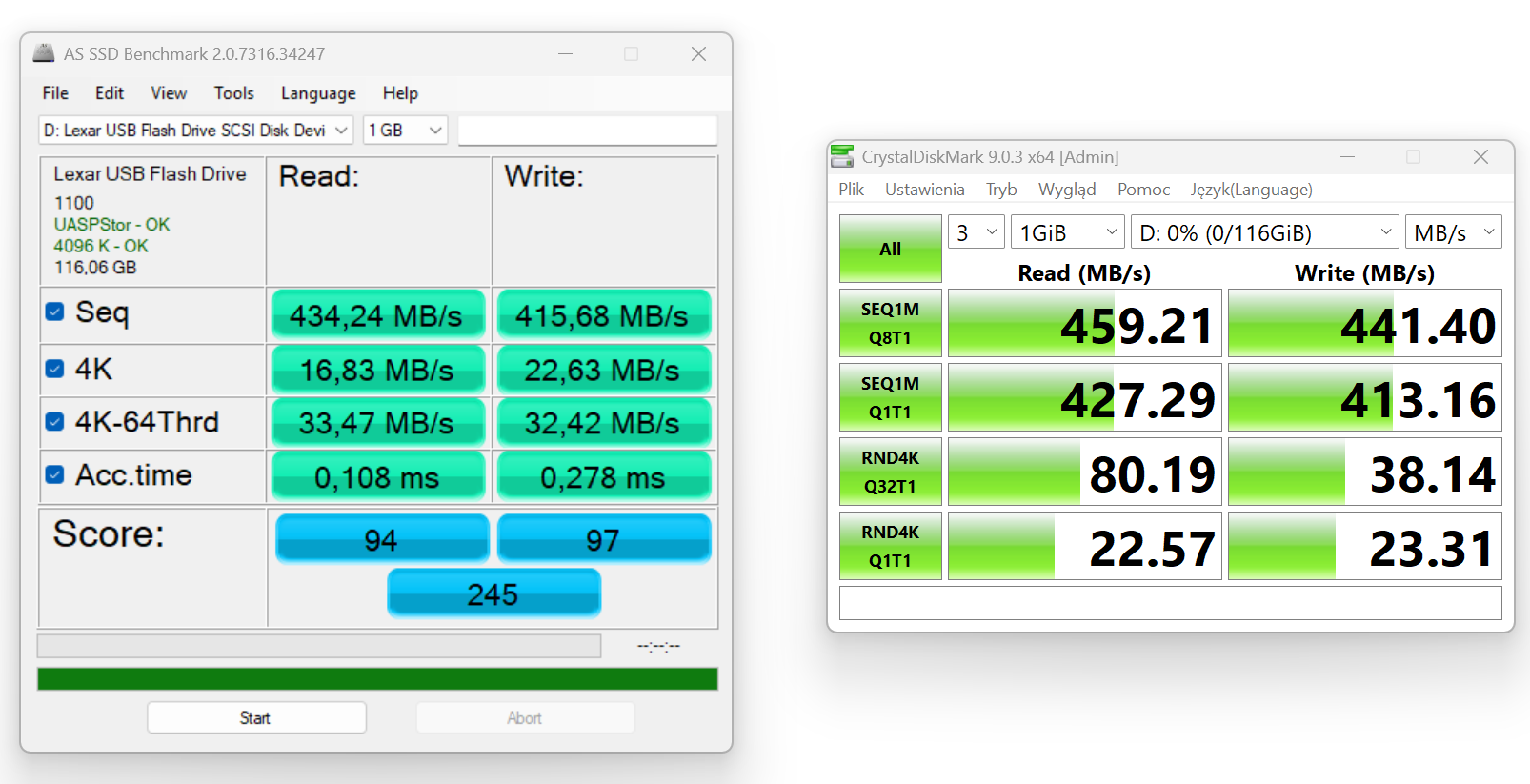
Task: Run the RND4K Q1T1 test
Action: pyautogui.click(x=891, y=546)
